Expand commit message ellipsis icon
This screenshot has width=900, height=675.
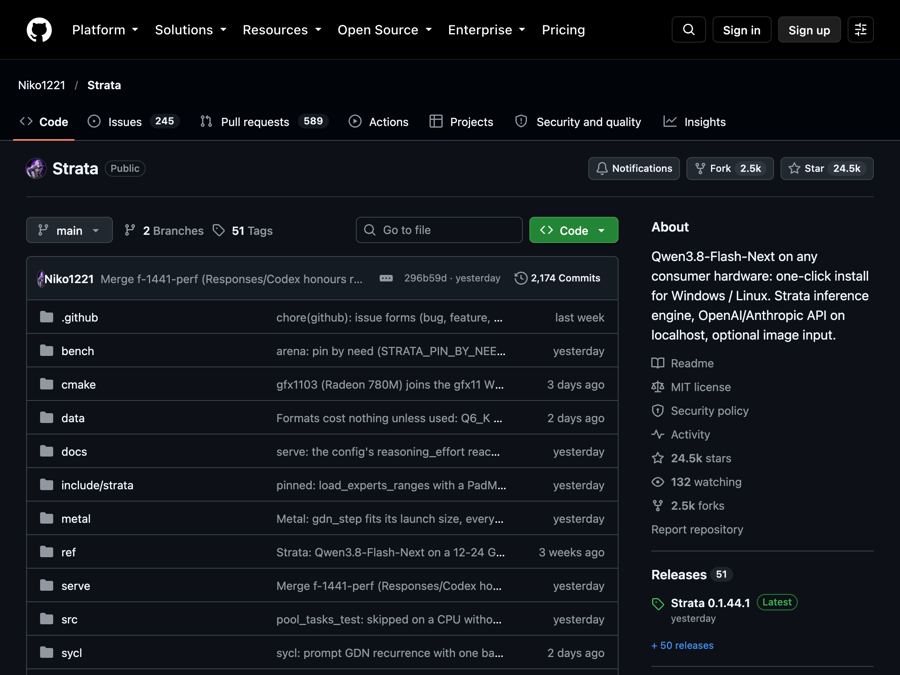(386, 278)
